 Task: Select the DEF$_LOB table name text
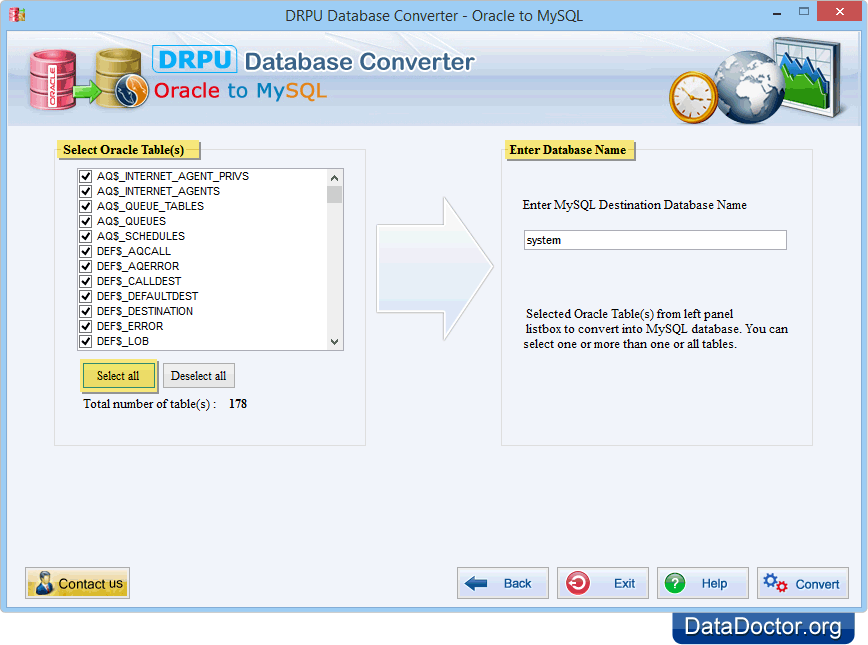123,341
